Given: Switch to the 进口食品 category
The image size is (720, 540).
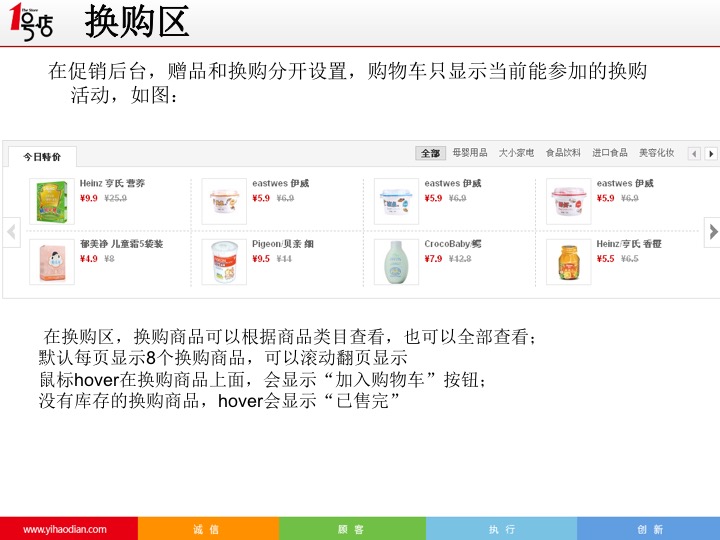Looking at the screenshot, I should tap(610, 153).
